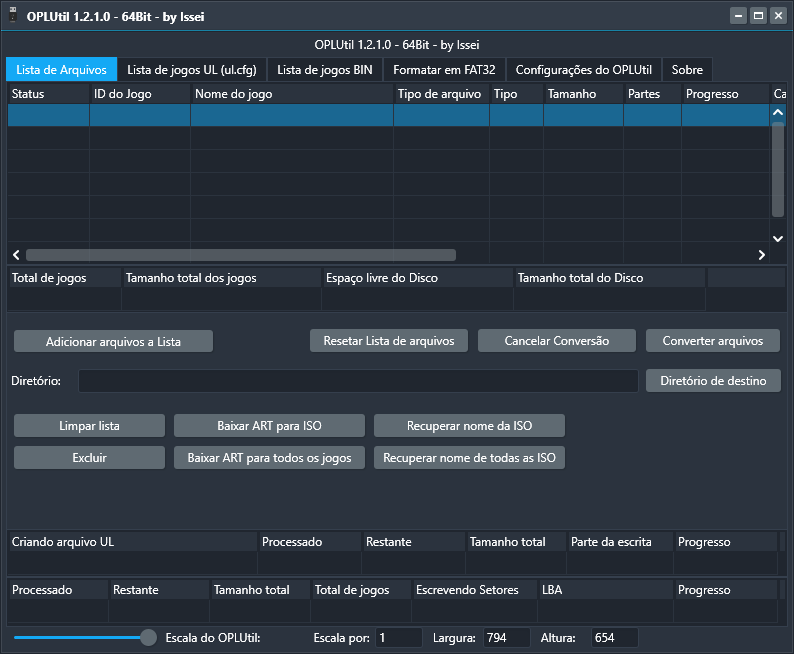Go to the Sobre tab
794x654 pixels.
pyautogui.click(x=687, y=70)
